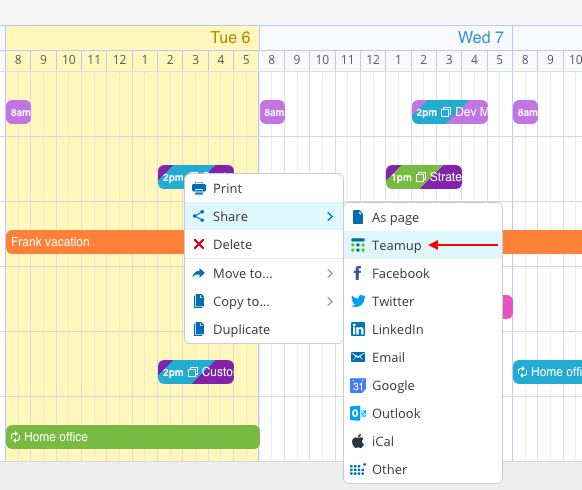Click the dotted grid Other icon
Image resolution: width=582 pixels, height=490 pixels.
click(358, 469)
